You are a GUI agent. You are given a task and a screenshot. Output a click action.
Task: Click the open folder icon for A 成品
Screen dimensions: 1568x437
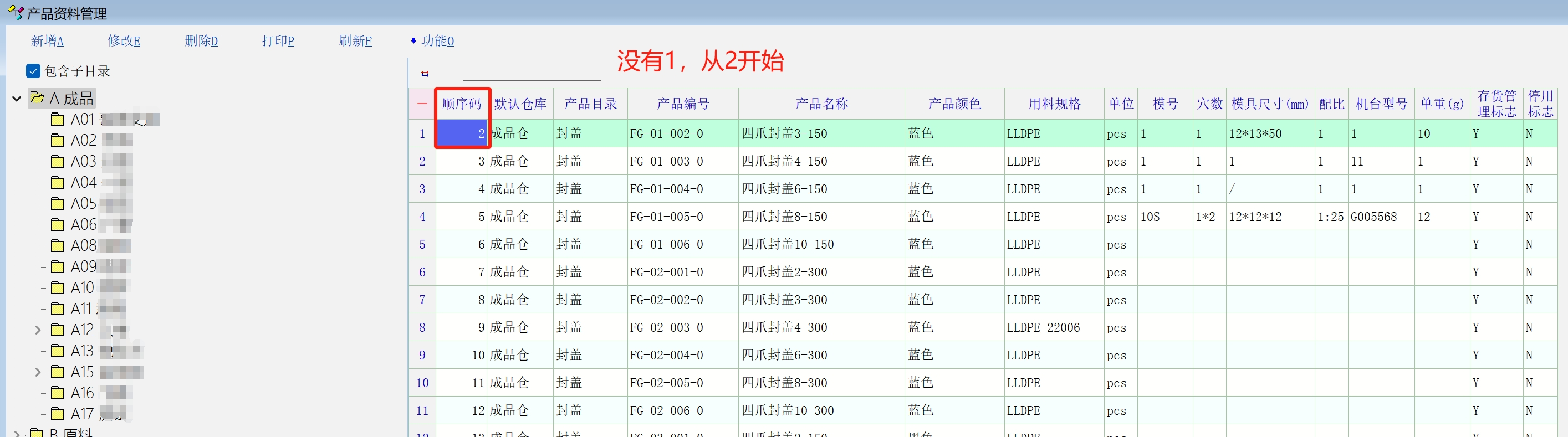37,98
